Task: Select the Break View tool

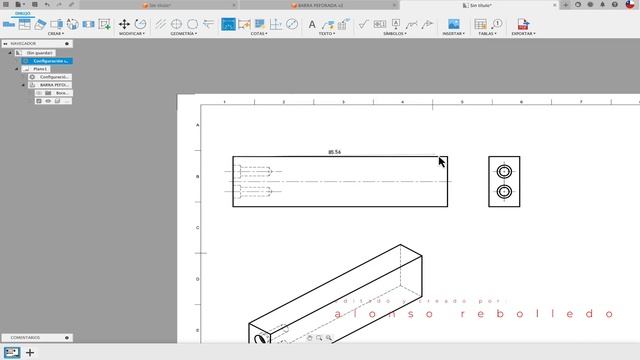Action: pos(89,24)
